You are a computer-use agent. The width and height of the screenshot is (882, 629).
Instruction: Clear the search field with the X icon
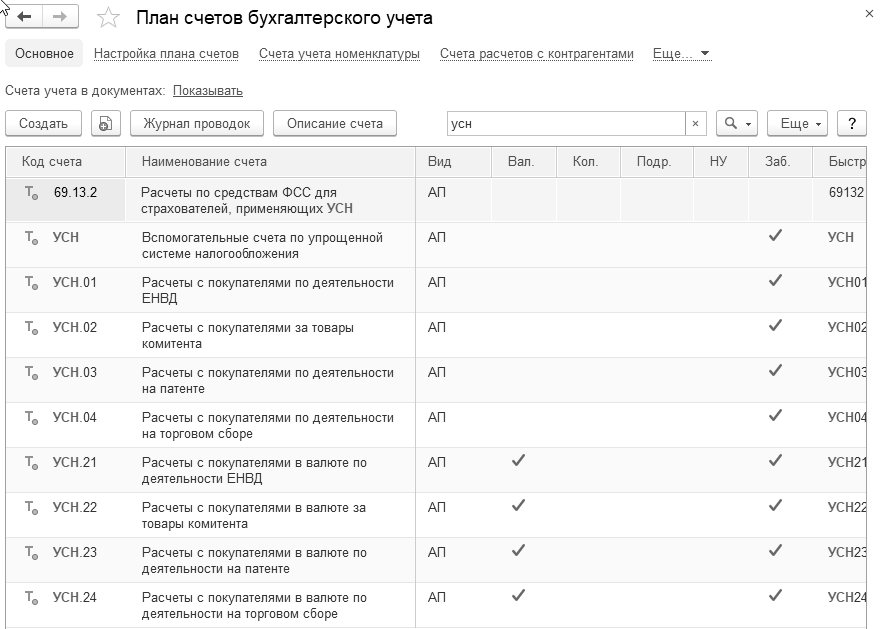click(696, 123)
